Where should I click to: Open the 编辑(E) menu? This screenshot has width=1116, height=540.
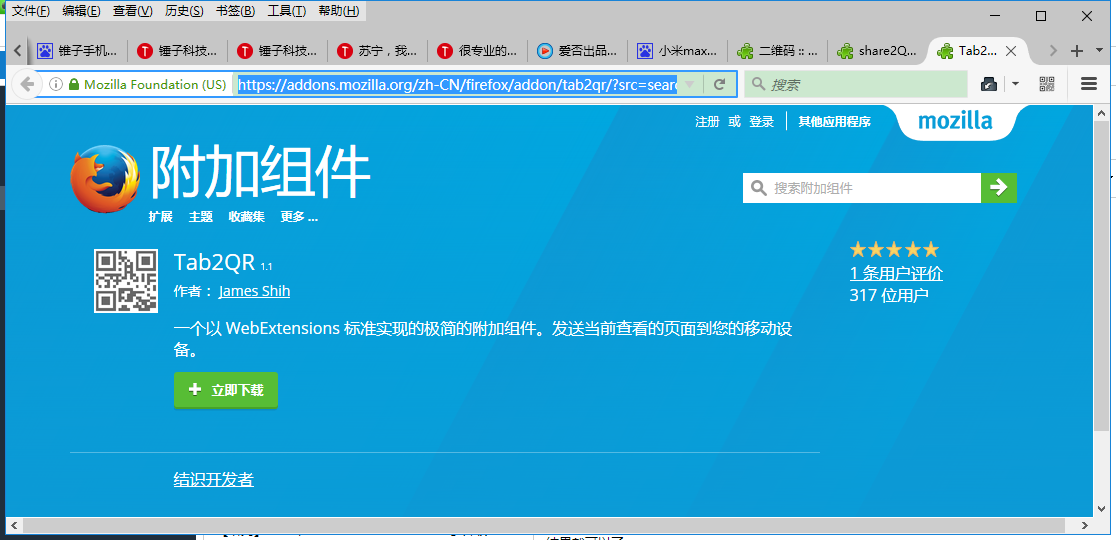coord(81,11)
